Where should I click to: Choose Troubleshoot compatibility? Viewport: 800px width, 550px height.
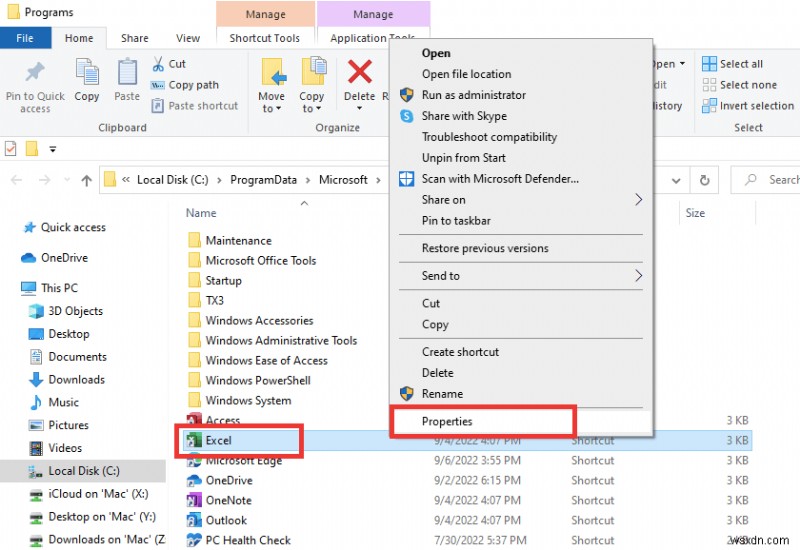[489, 137]
